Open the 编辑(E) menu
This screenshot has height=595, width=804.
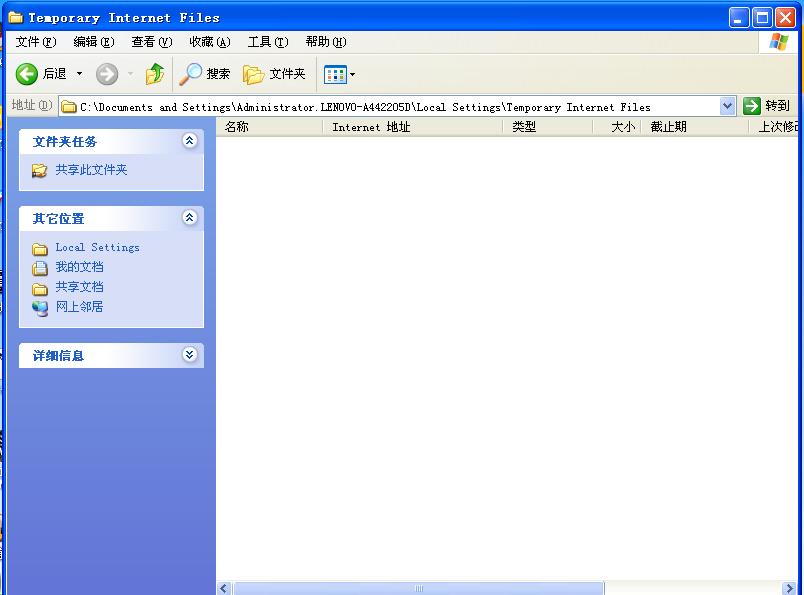pyautogui.click(x=93, y=42)
